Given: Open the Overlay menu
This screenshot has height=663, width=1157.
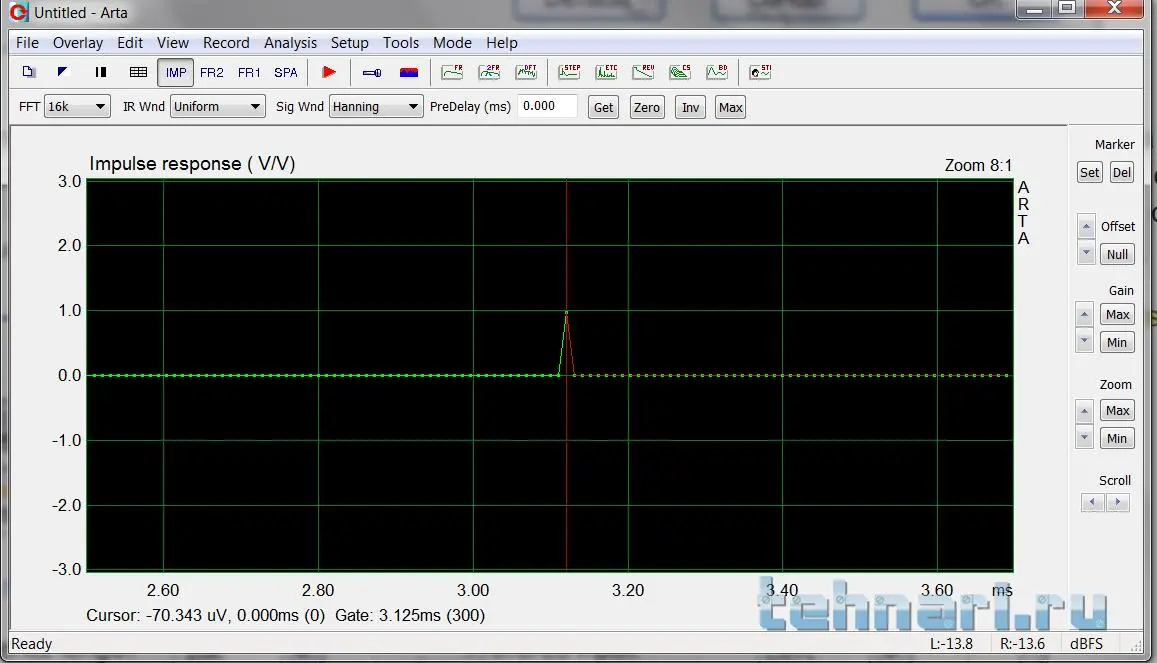Looking at the screenshot, I should tap(77, 43).
